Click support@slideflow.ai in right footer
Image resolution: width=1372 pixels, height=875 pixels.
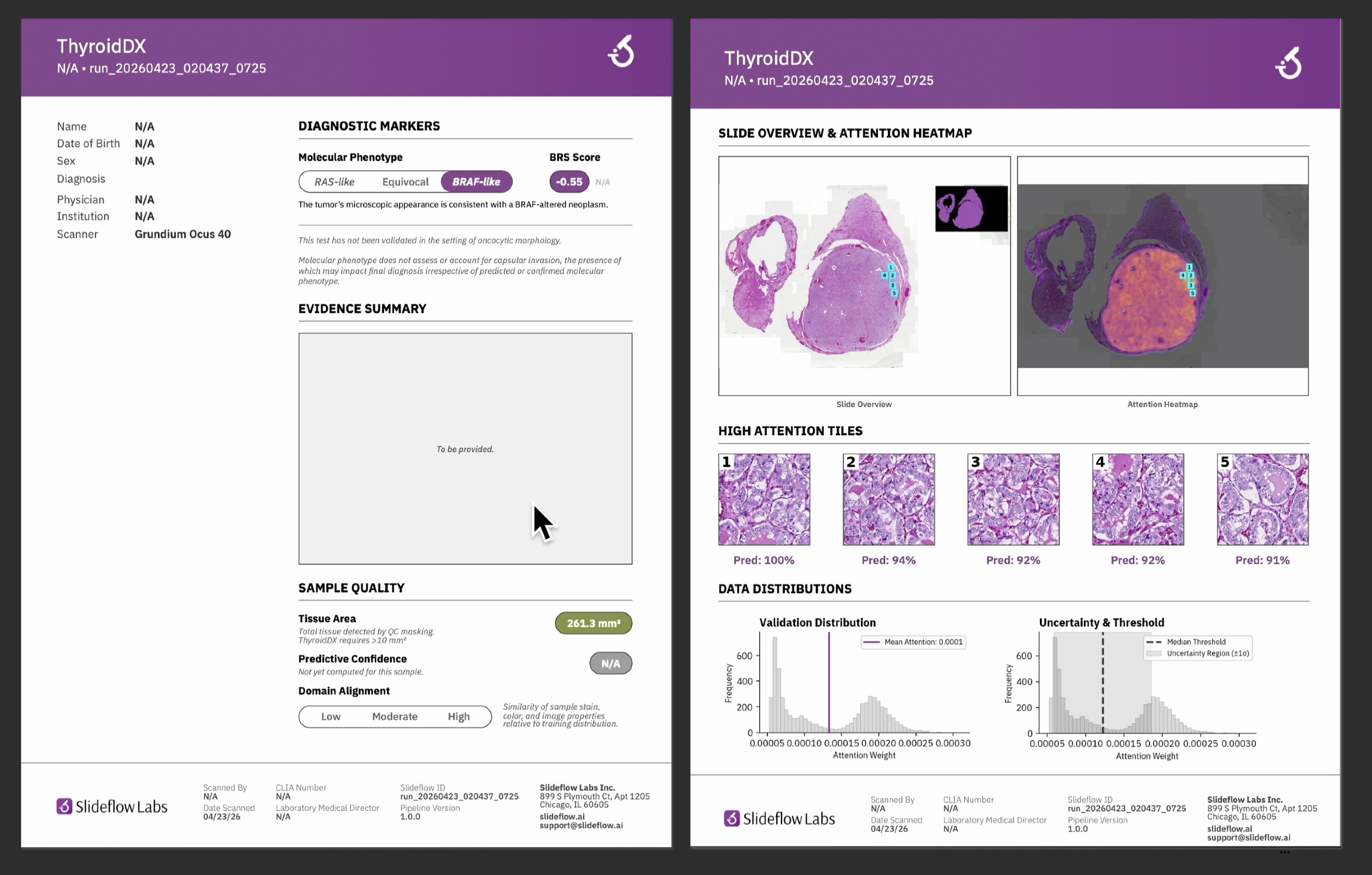[x=1249, y=837]
